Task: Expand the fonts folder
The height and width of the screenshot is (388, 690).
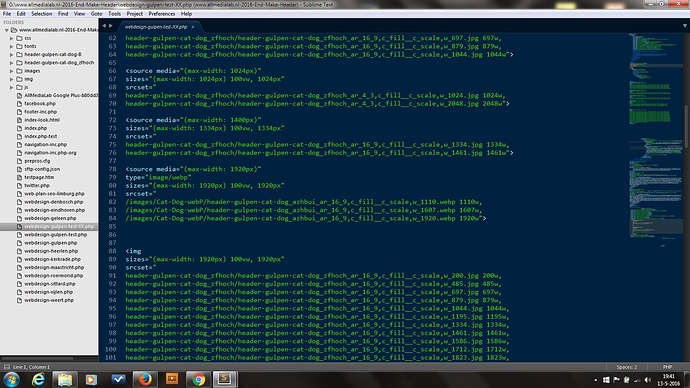Action: tap(12, 46)
